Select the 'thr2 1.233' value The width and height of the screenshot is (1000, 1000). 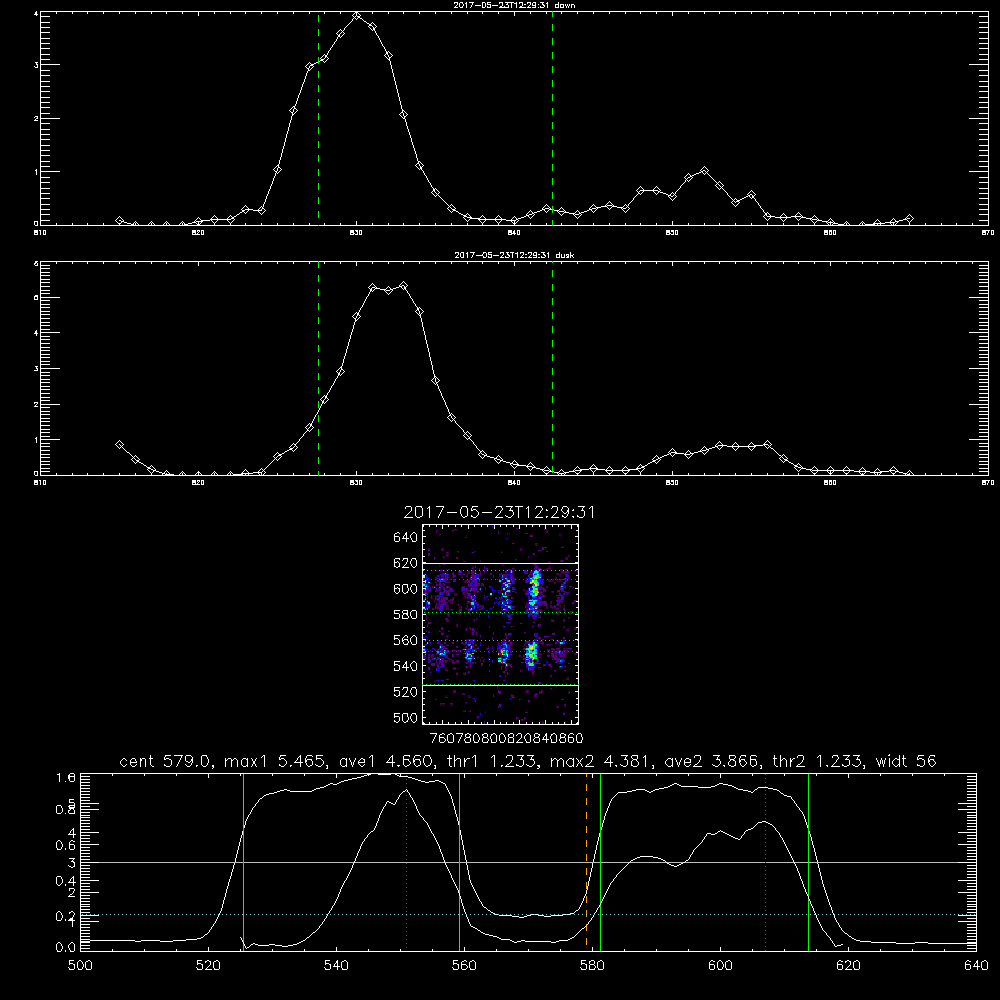point(818,761)
